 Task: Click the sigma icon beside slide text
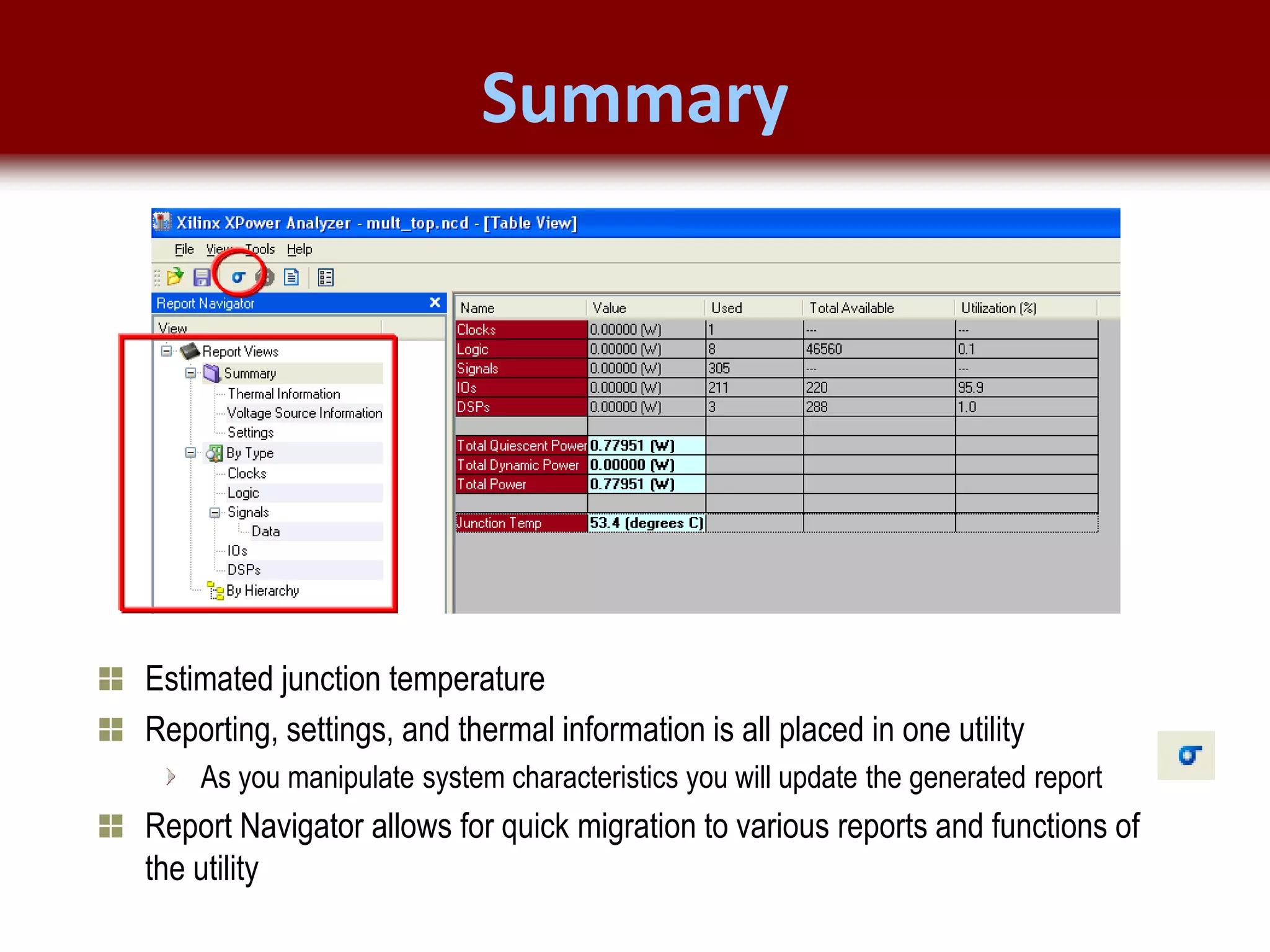coord(1188,756)
